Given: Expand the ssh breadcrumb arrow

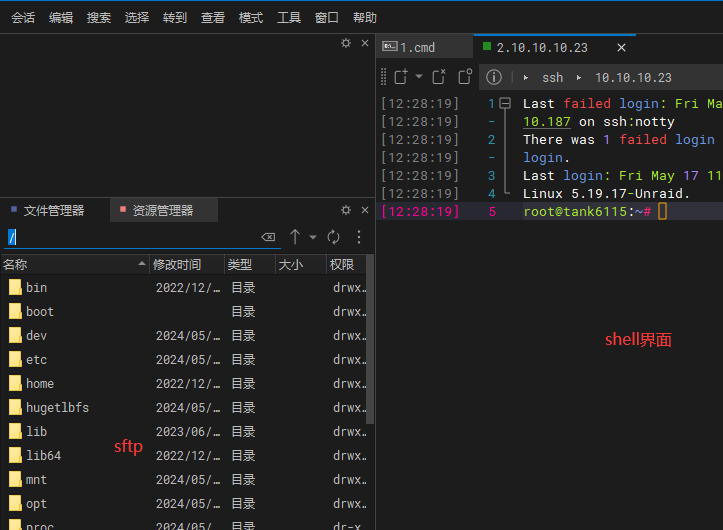Looking at the screenshot, I should (x=526, y=77).
